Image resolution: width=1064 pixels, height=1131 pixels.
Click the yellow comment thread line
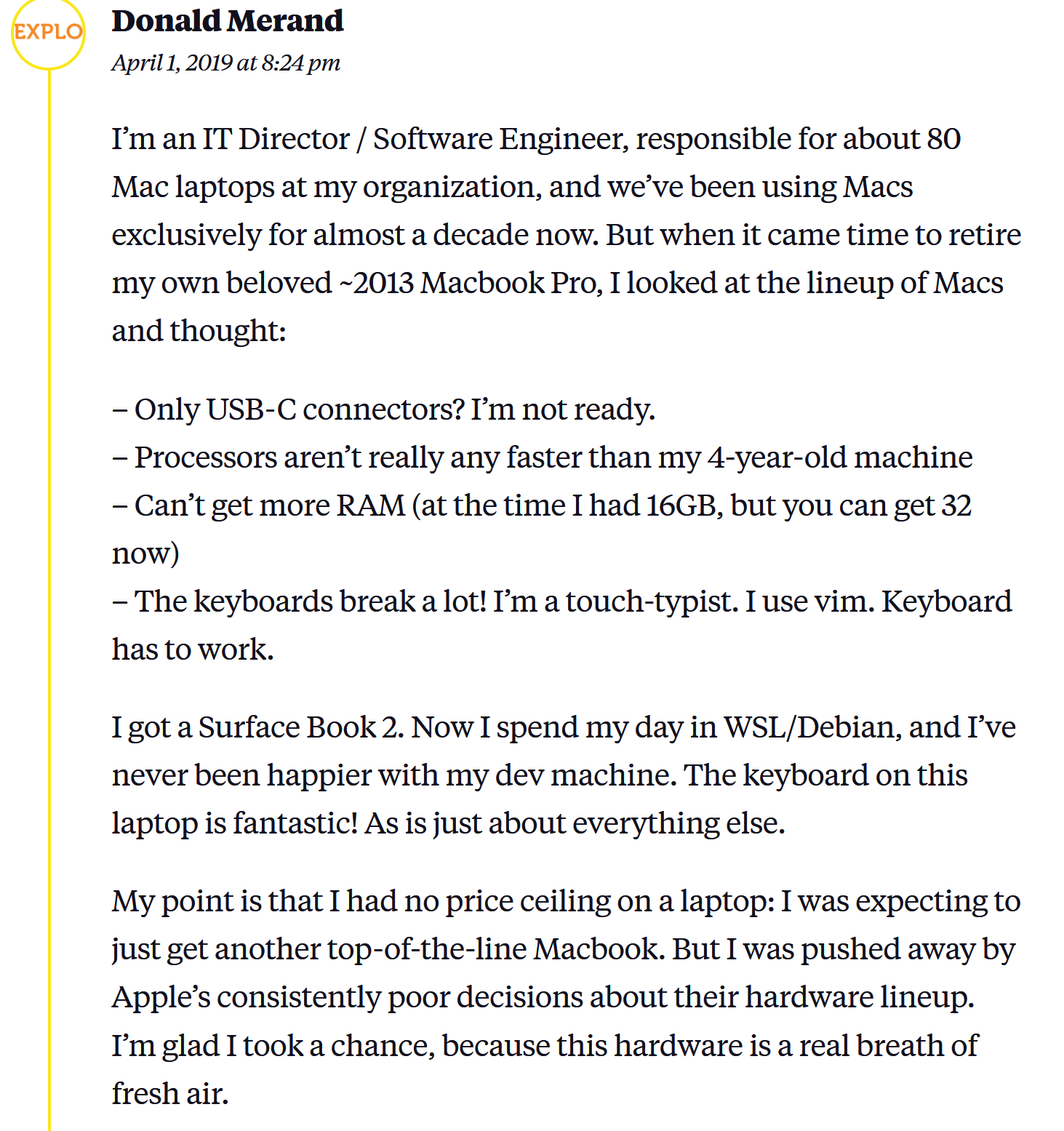click(49, 582)
